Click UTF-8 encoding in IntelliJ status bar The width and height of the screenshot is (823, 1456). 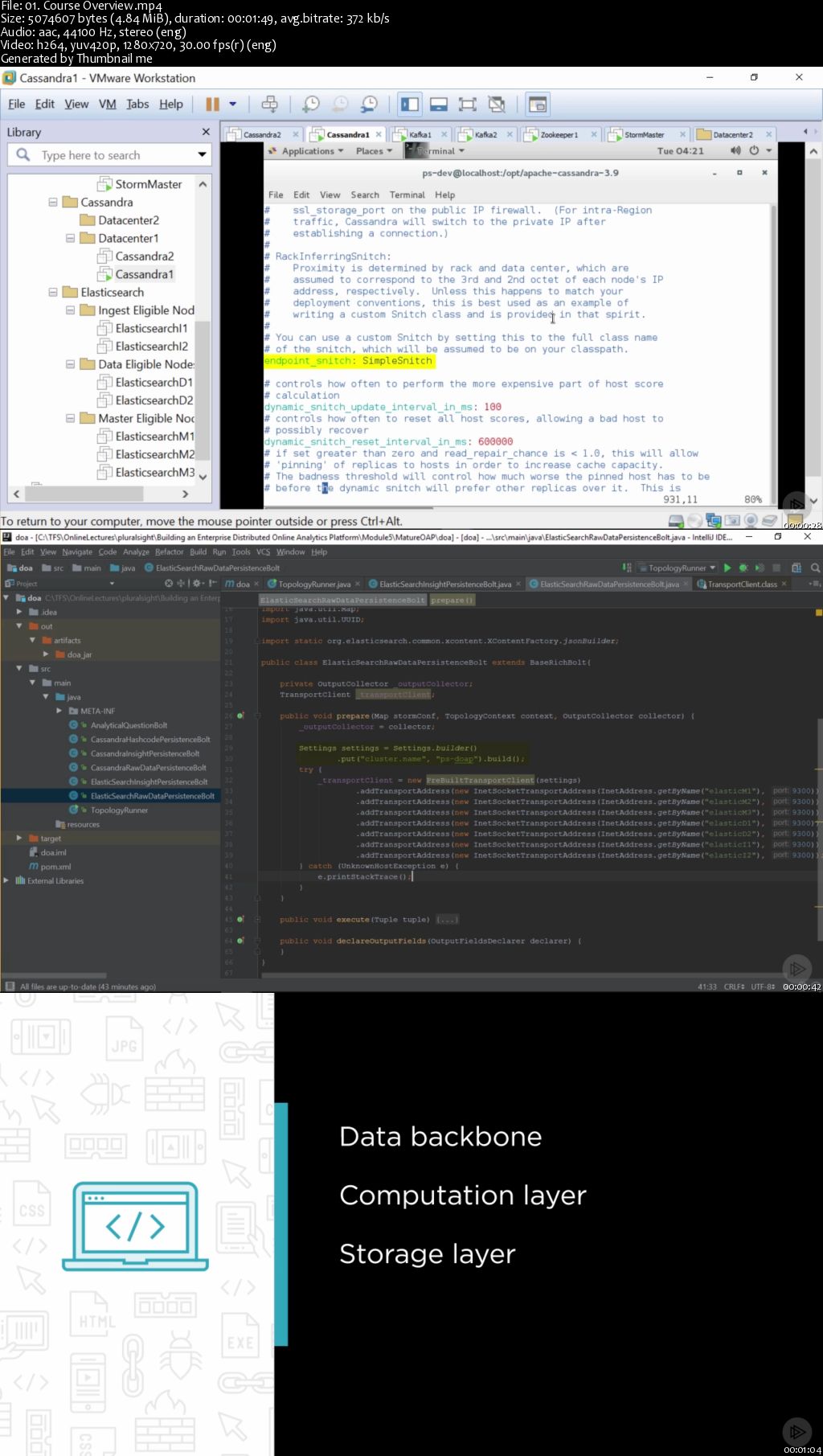(x=763, y=986)
